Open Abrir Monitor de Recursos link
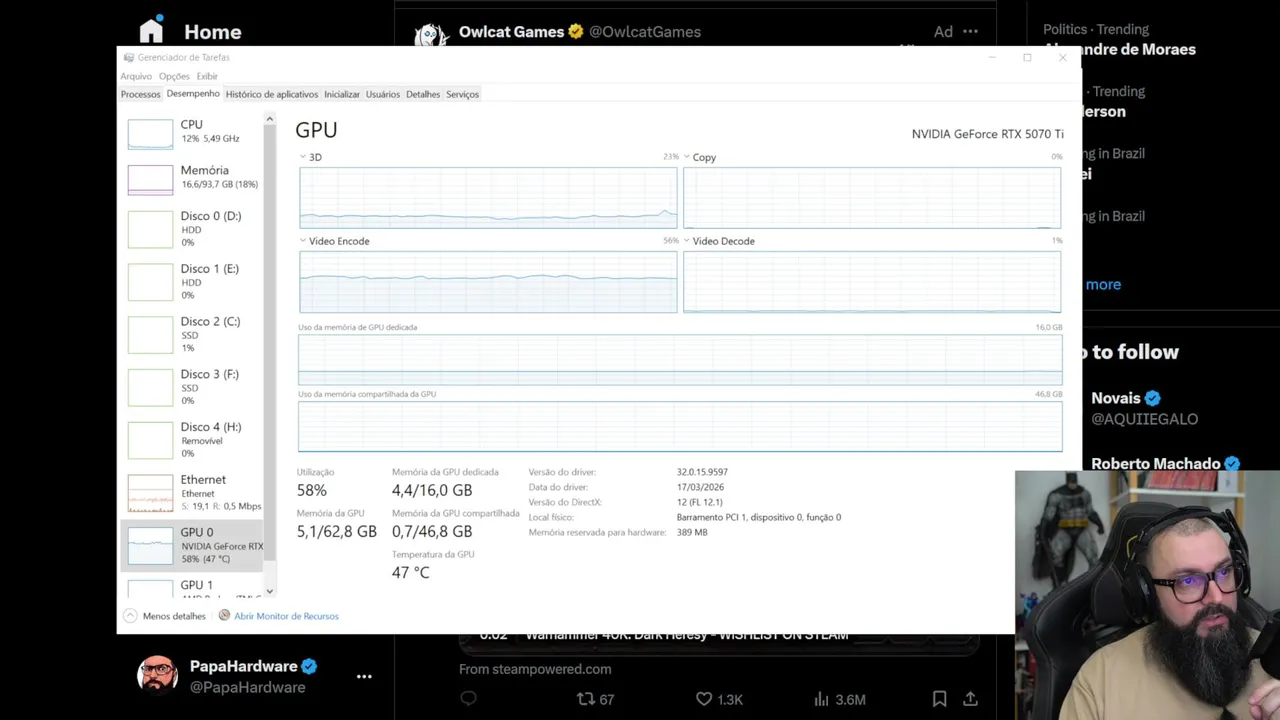The width and height of the screenshot is (1280, 720). pos(286,616)
